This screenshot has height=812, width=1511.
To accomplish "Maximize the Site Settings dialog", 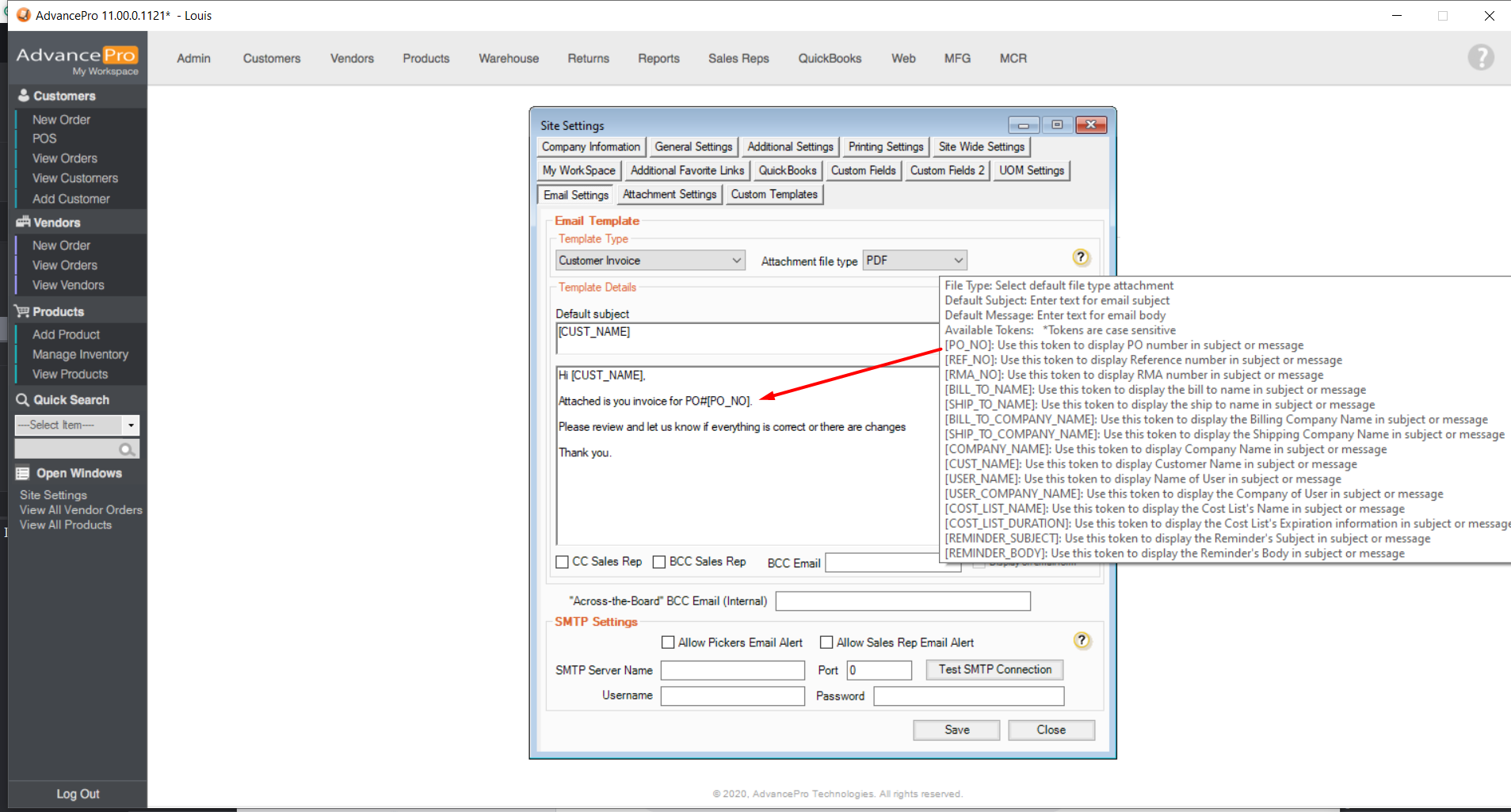I will [x=1057, y=125].
